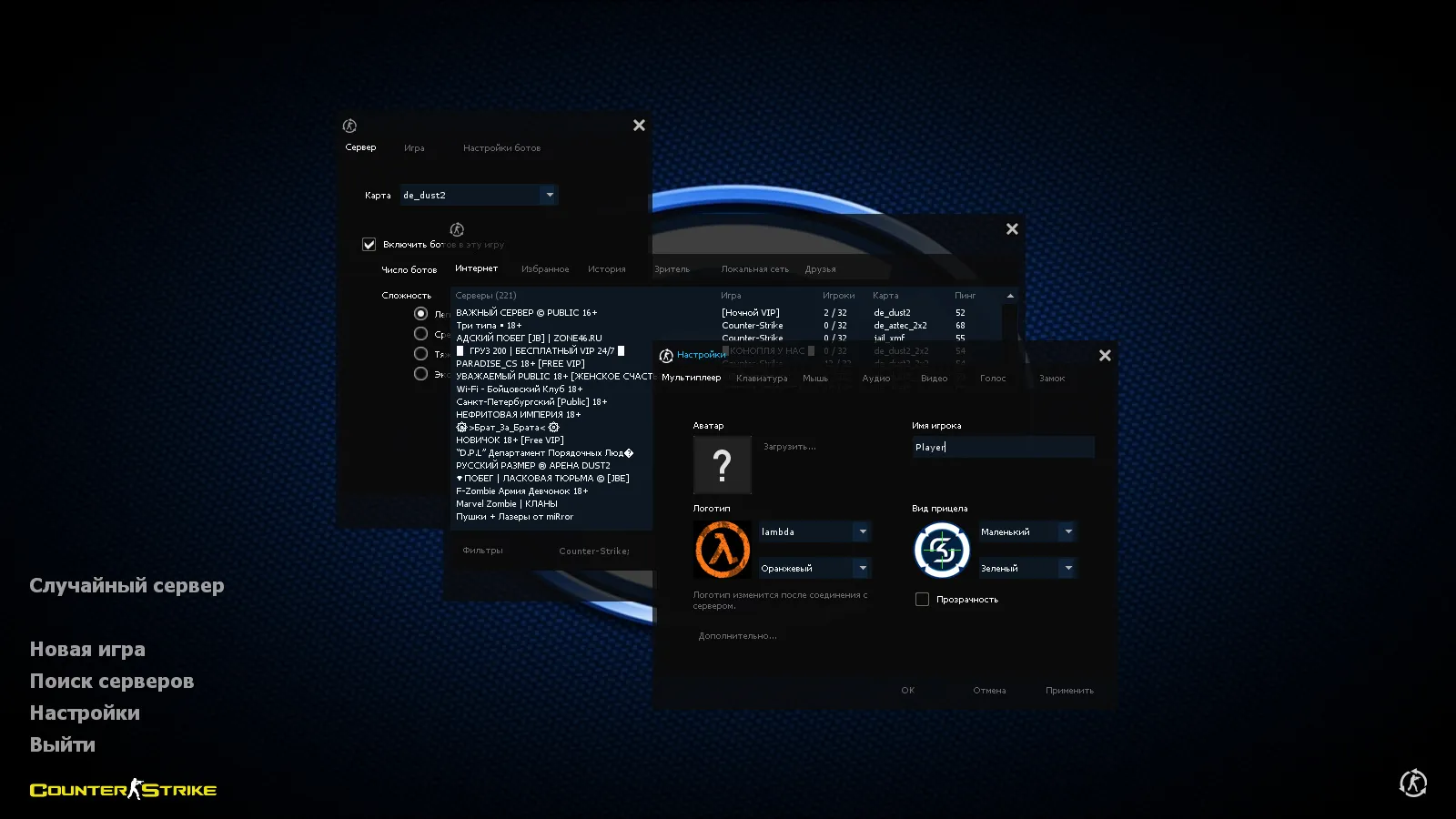Close the Настройки settings dialog

pos(1105,356)
